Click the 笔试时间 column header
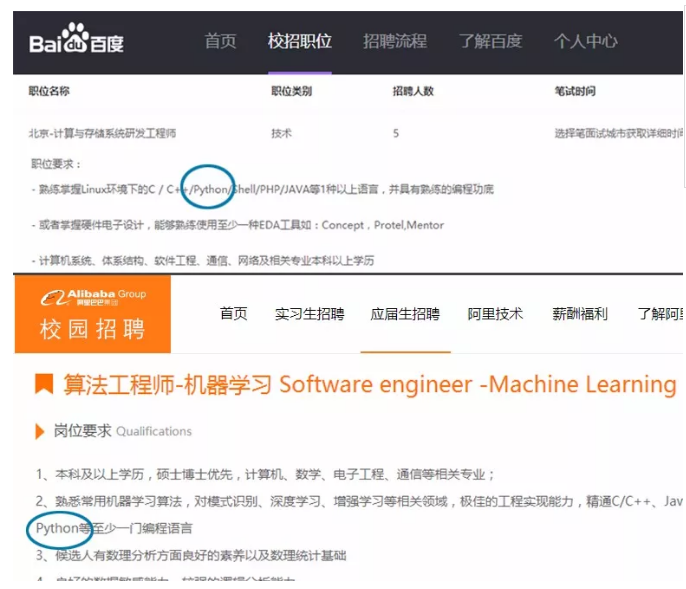 575,91
